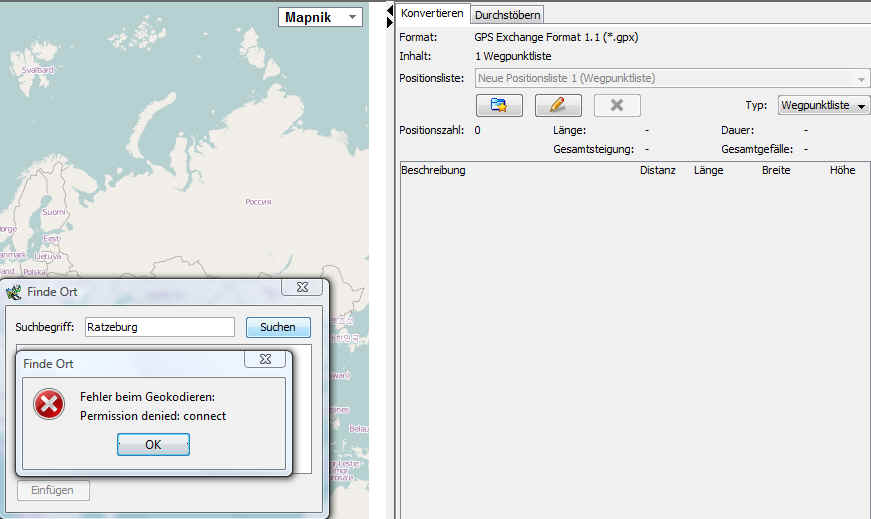Click the open file folder icon button
This screenshot has height=519, width=871.
click(499, 105)
